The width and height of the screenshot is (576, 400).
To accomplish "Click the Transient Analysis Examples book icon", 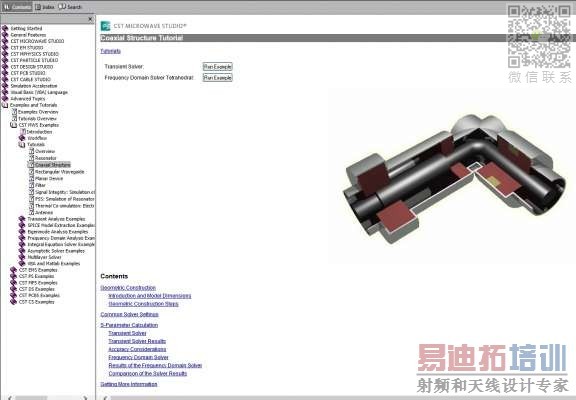I will click(22, 219).
